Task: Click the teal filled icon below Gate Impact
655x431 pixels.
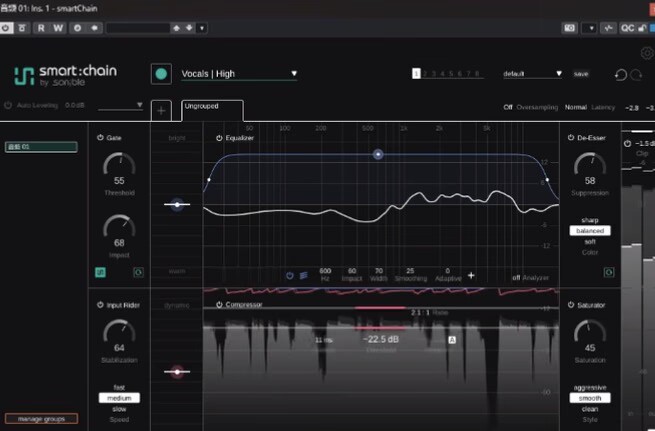Action: (x=100, y=272)
